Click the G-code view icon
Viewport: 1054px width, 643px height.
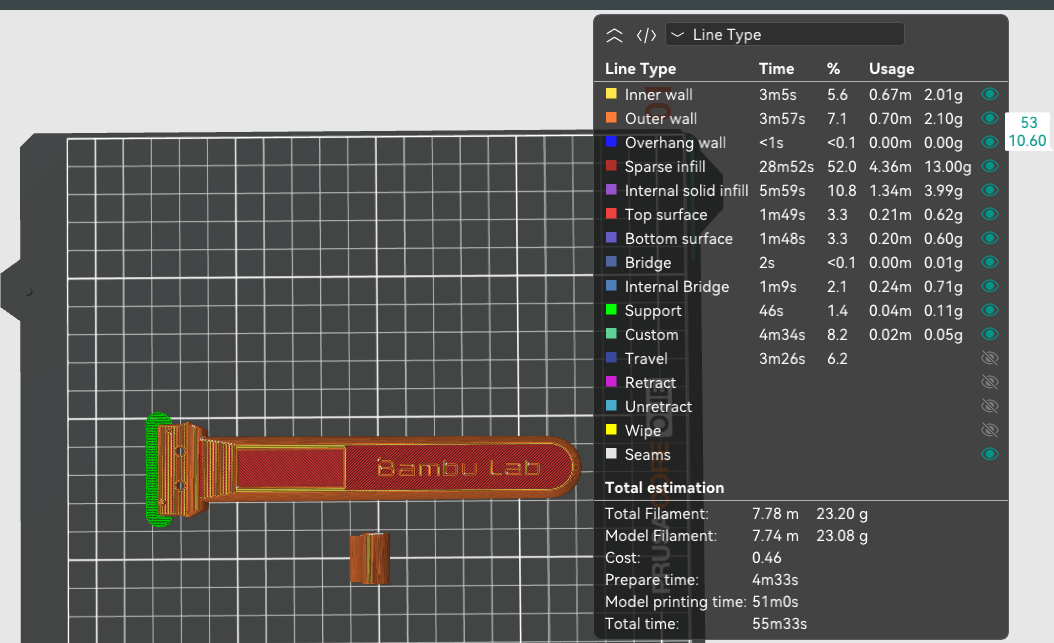[x=647, y=35]
